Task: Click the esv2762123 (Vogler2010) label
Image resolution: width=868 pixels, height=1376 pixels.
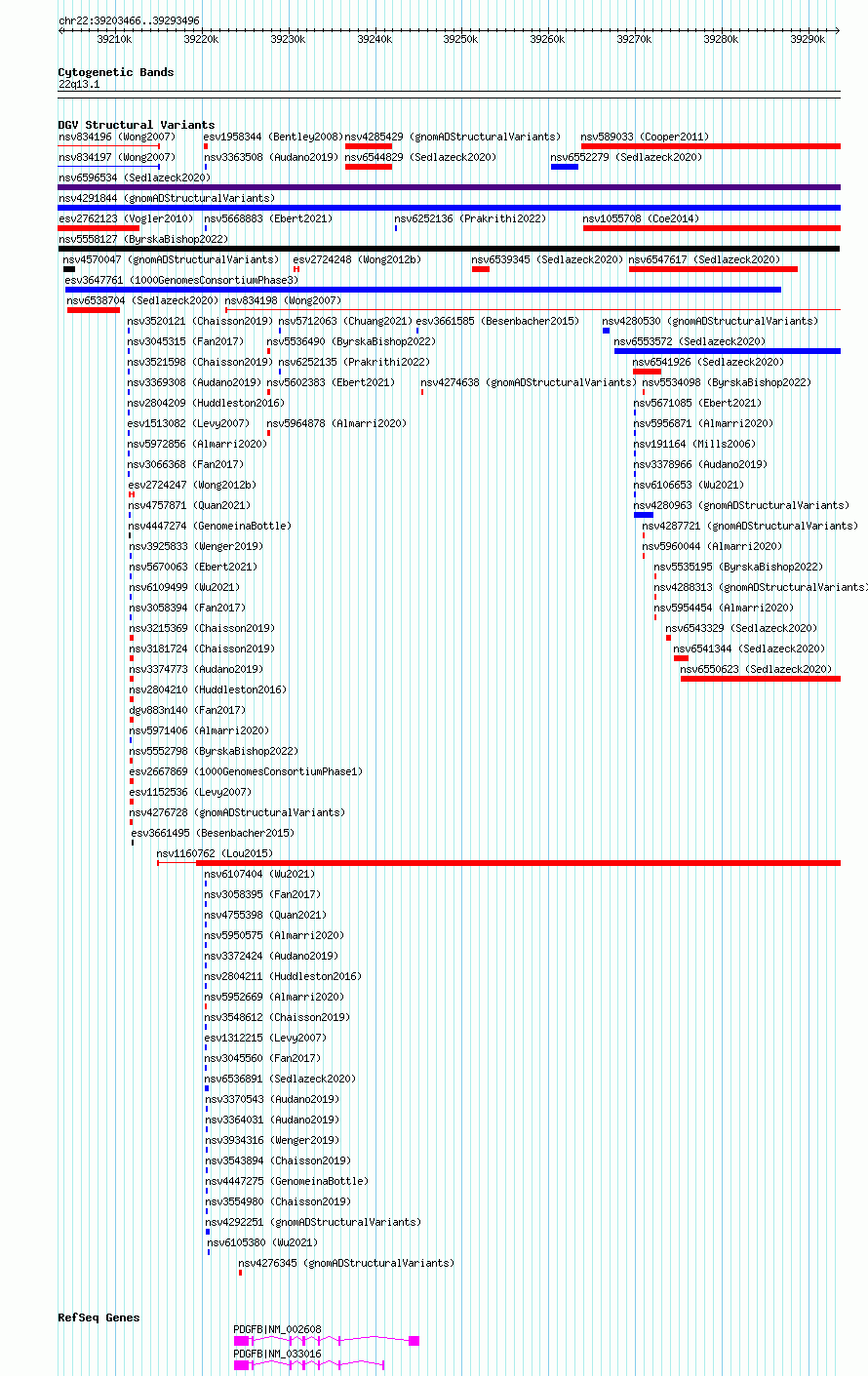Action: (x=126, y=218)
